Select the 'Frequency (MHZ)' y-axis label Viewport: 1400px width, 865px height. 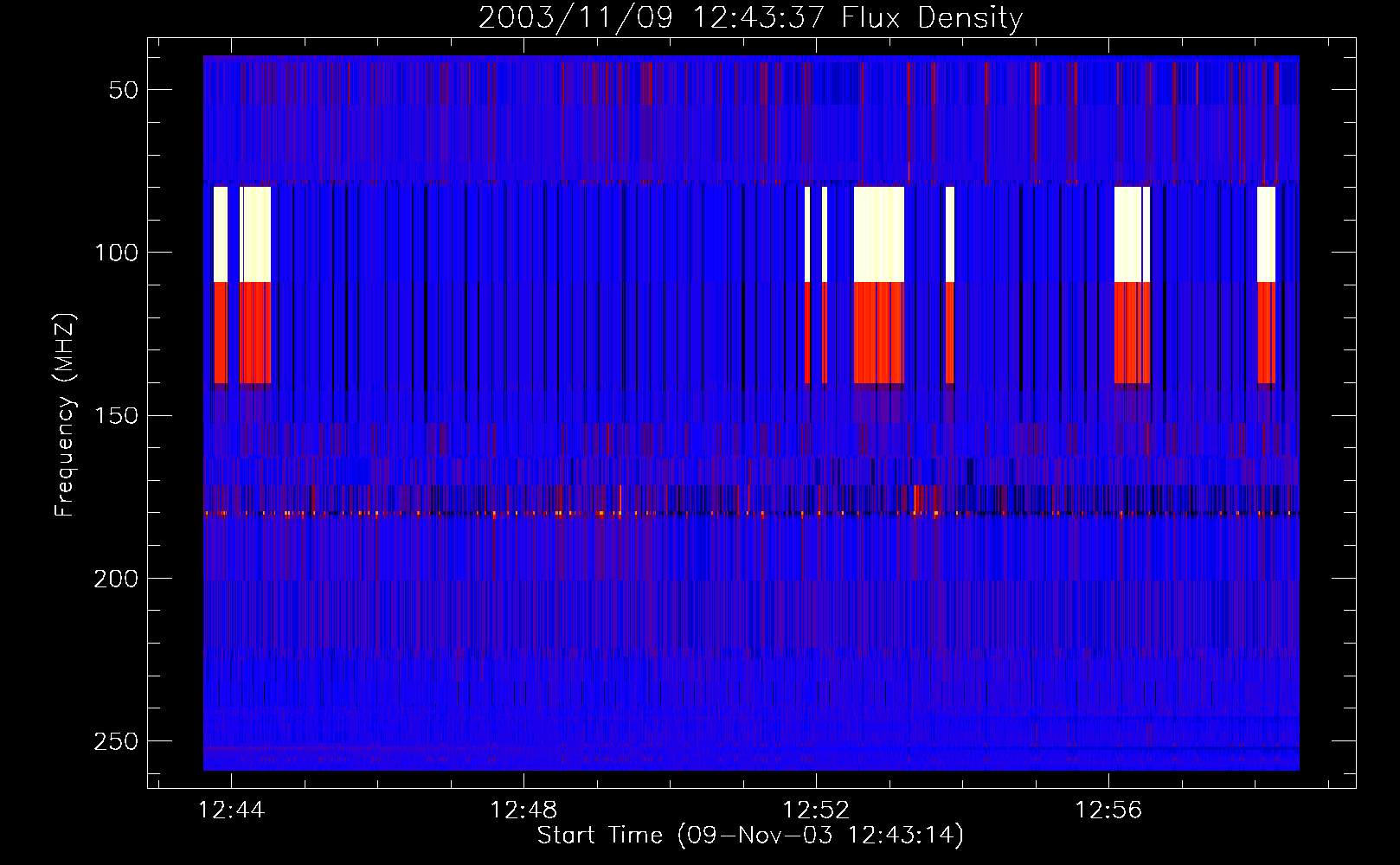point(65,415)
